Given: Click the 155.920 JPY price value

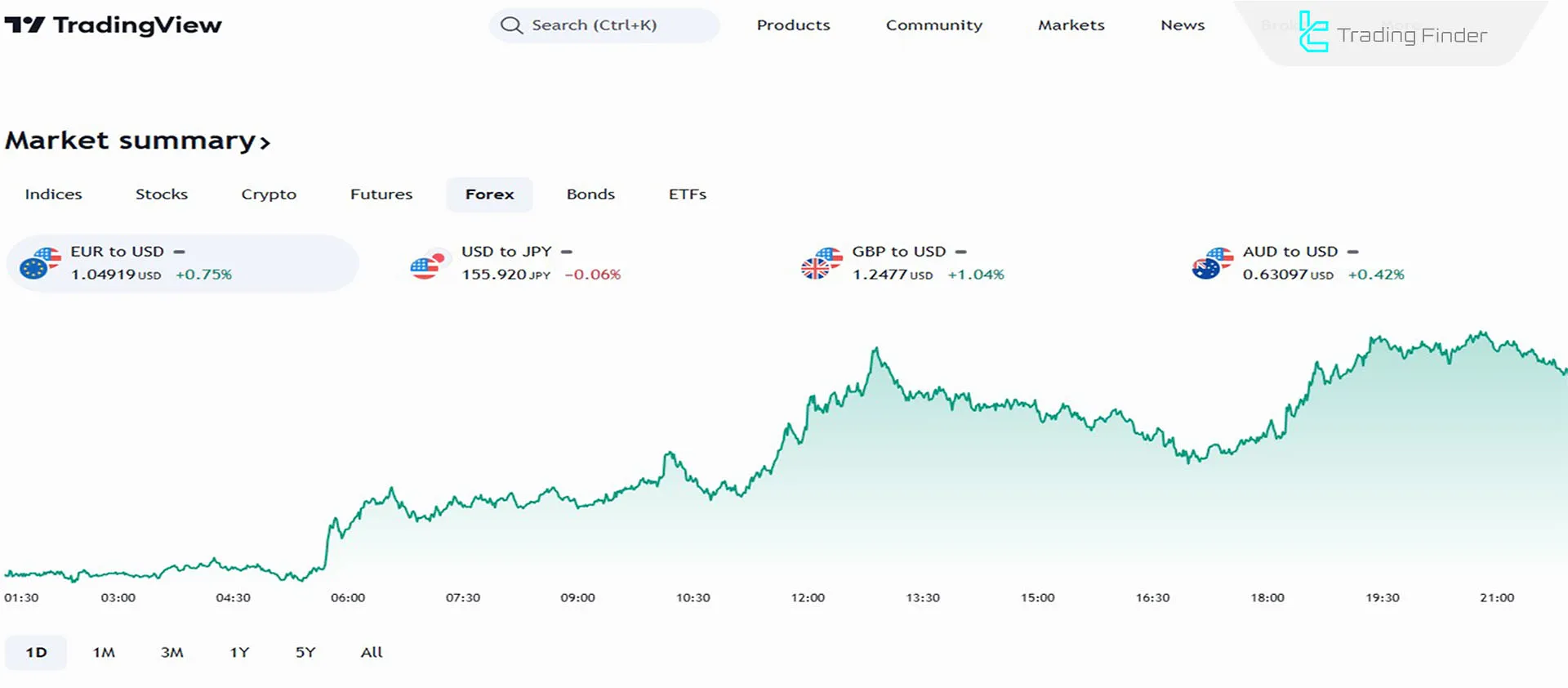Looking at the screenshot, I should pyautogui.click(x=506, y=275).
